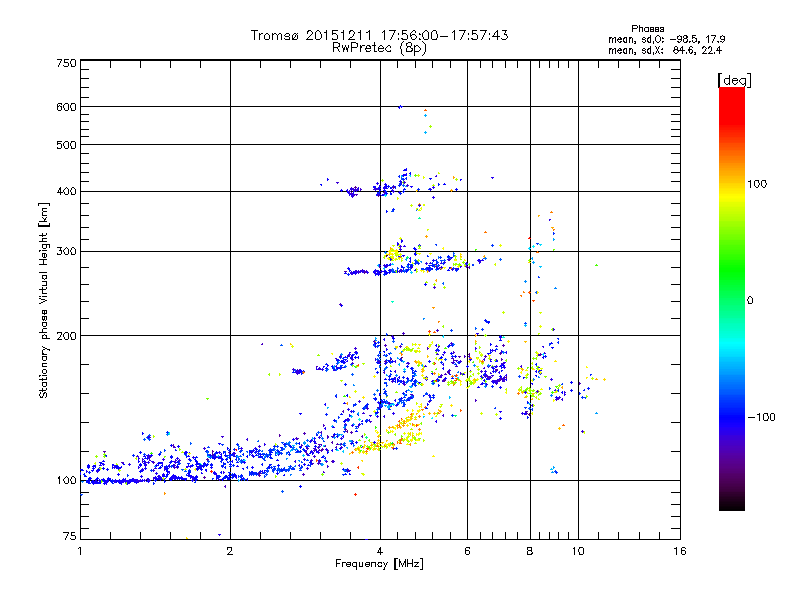This screenshot has width=800, height=600.
Task: Click the y-axis "750" tick label
Action: [x=67, y=63]
